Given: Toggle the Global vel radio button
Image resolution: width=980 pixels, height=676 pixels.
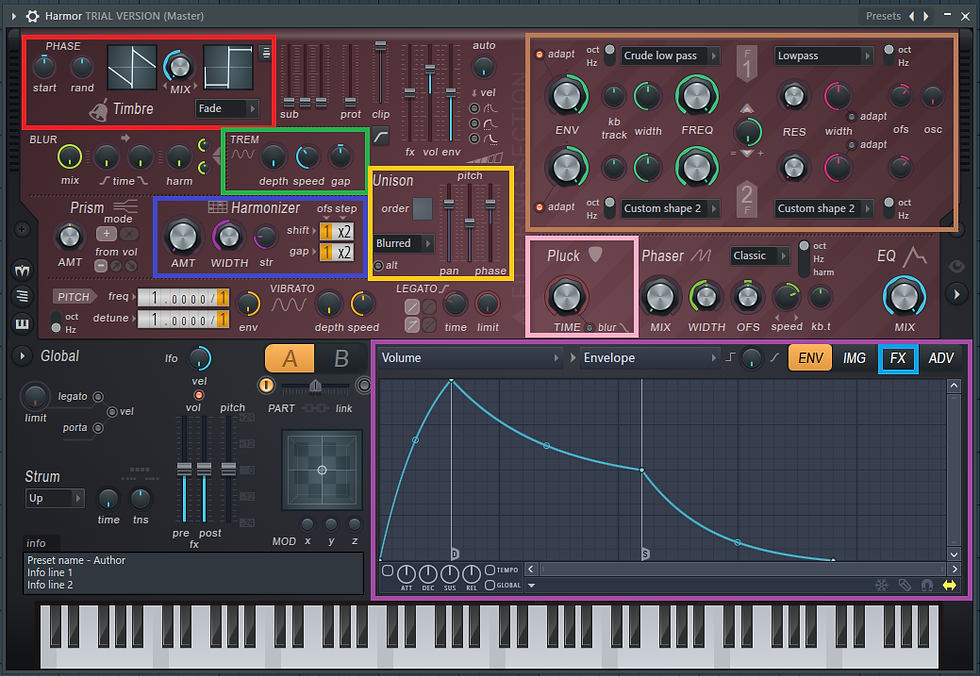Looking at the screenshot, I should (112, 411).
